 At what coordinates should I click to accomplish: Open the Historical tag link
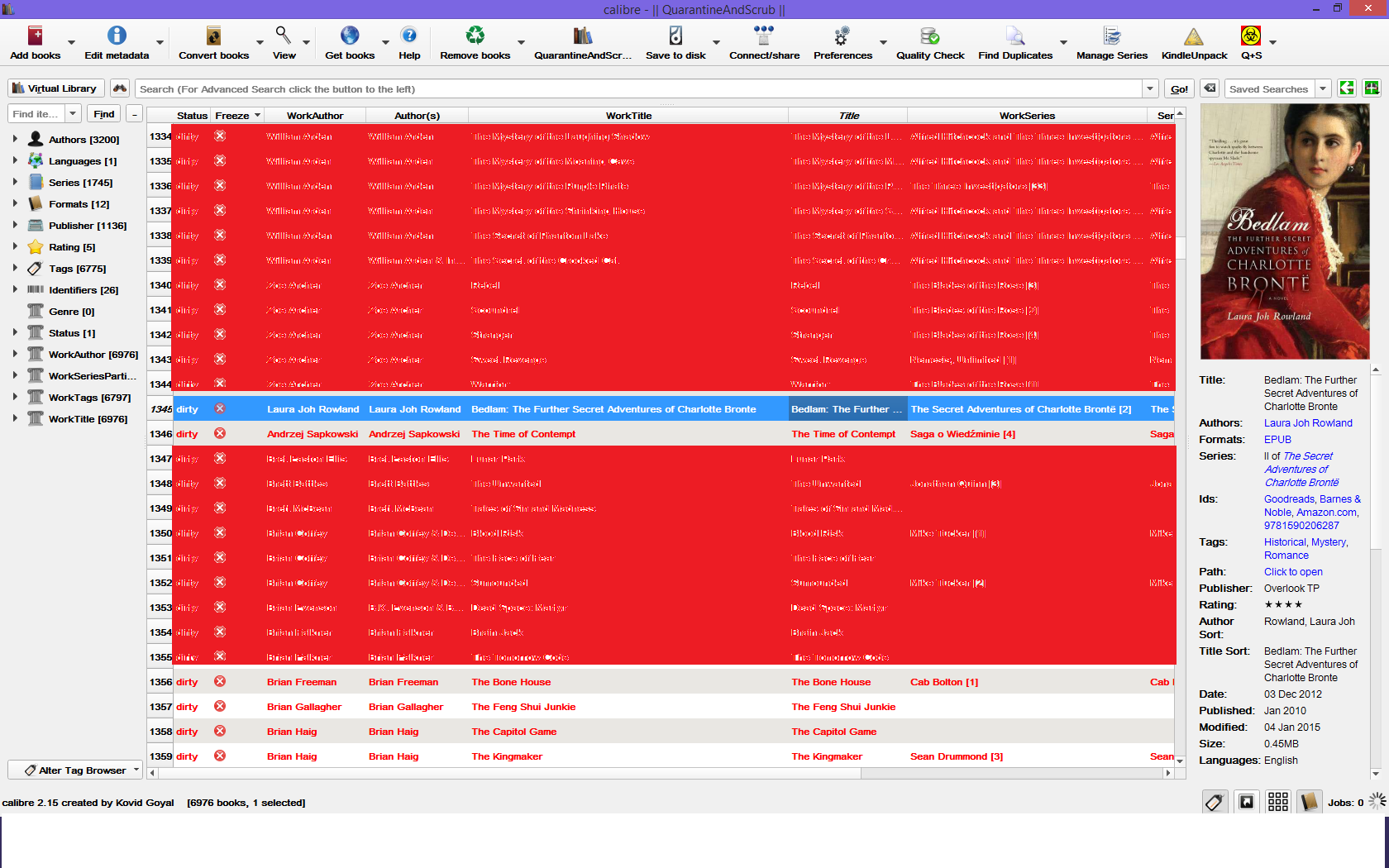coord(1285,542)
